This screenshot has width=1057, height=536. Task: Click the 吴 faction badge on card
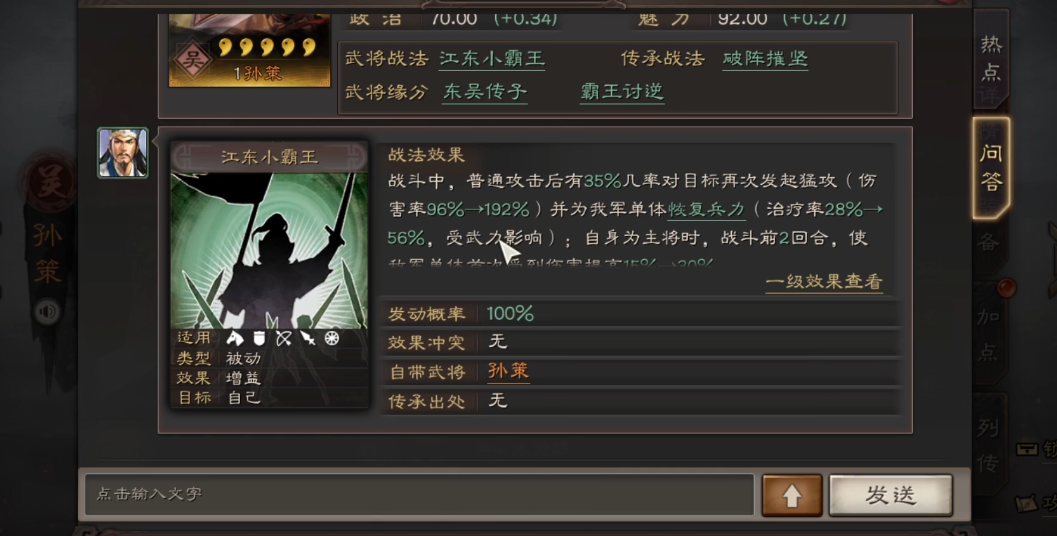192,61
